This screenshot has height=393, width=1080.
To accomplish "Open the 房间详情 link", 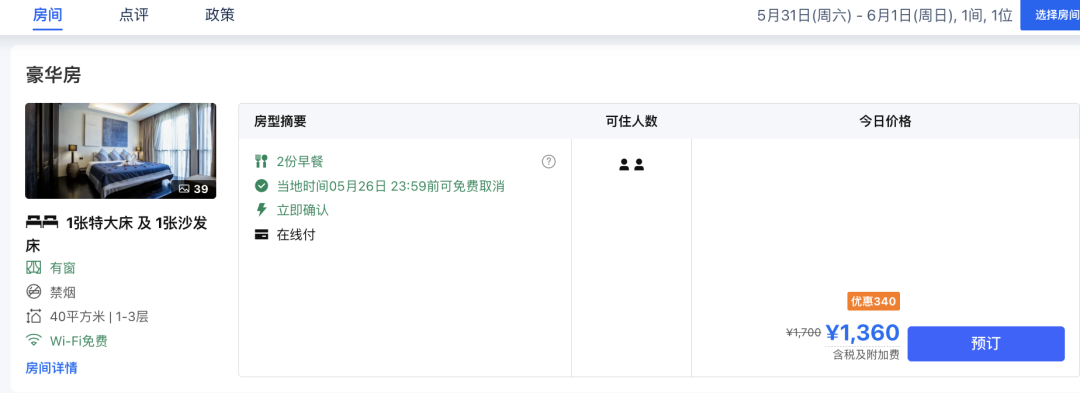I will [52, 368].
